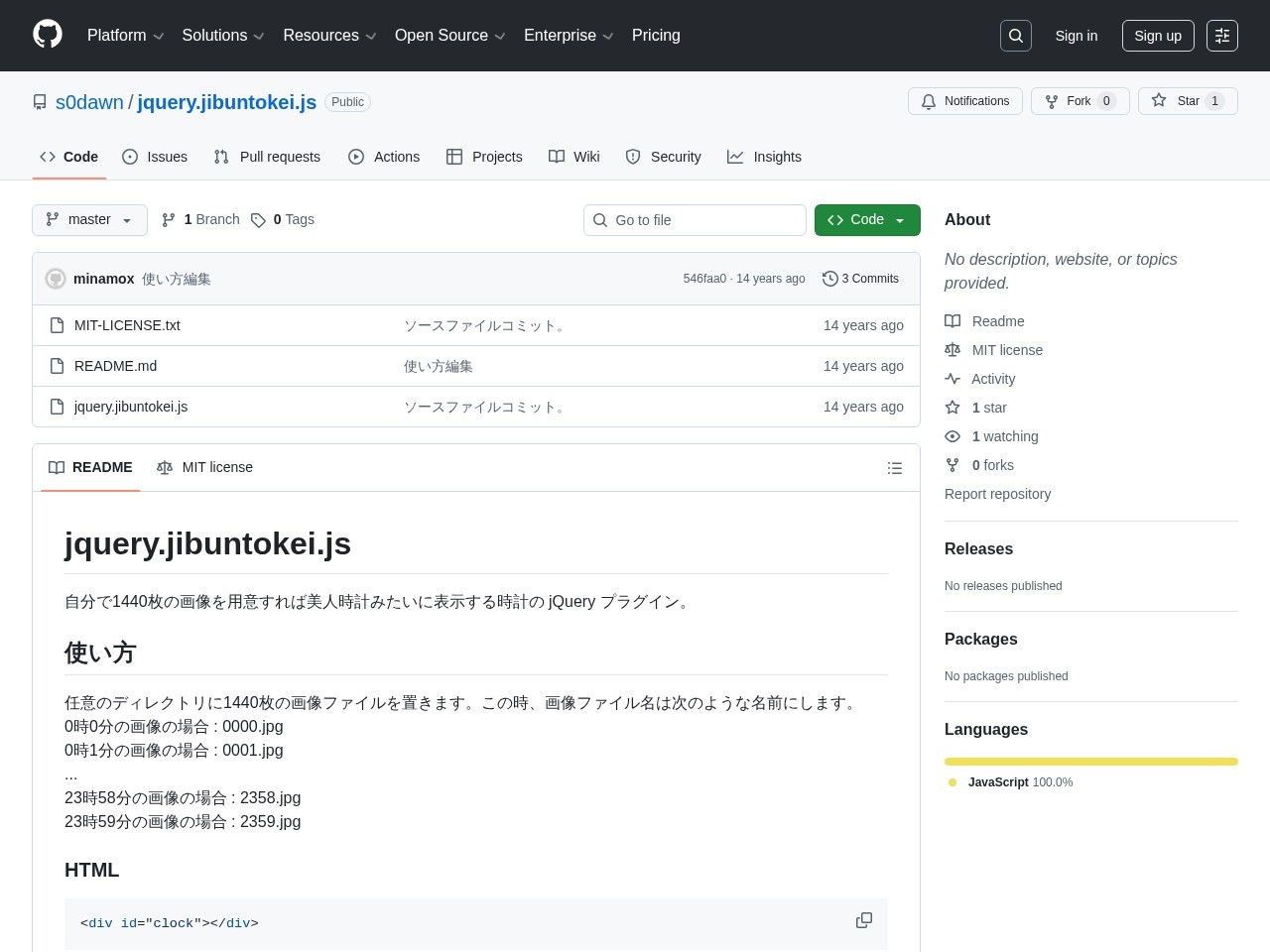The width and height of the screenshot is (1270, 952).
Task: Open the Pricing menu item
Action: pos(656,36)
